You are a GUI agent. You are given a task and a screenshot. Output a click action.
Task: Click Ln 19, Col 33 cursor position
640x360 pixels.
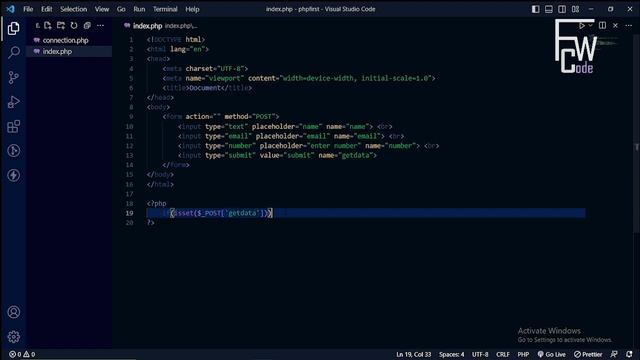[x=413, y=354]
